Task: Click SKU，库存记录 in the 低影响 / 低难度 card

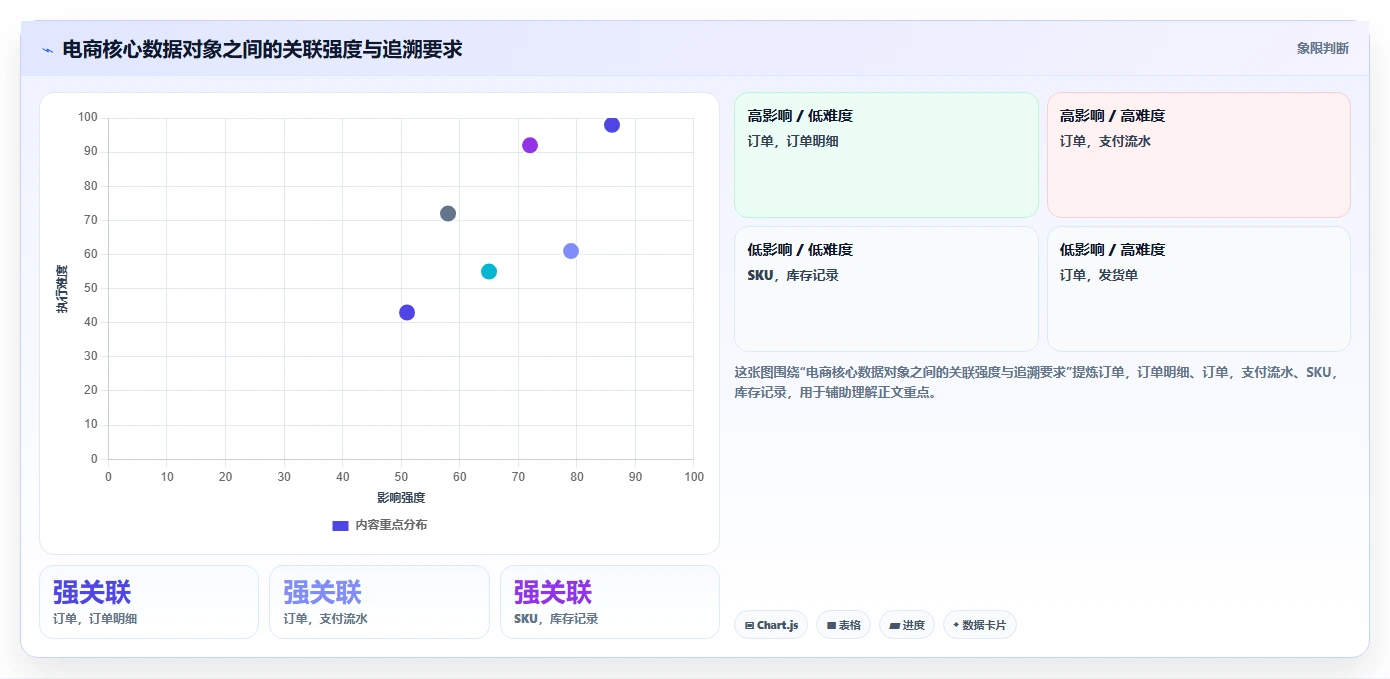Action: pyautogui.click(x=793, y=275)
